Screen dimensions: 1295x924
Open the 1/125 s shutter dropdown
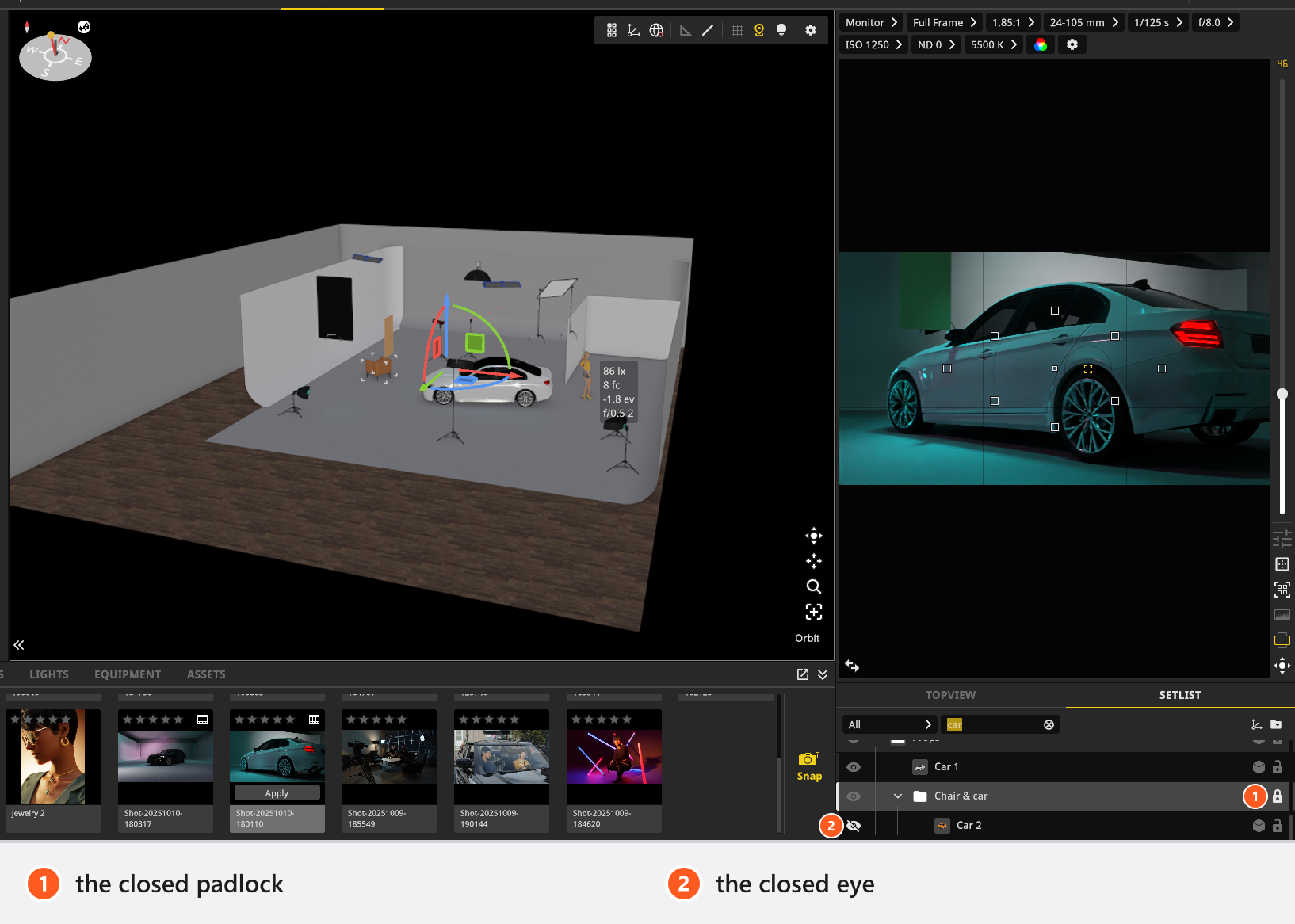click(x=1158, y=22)
